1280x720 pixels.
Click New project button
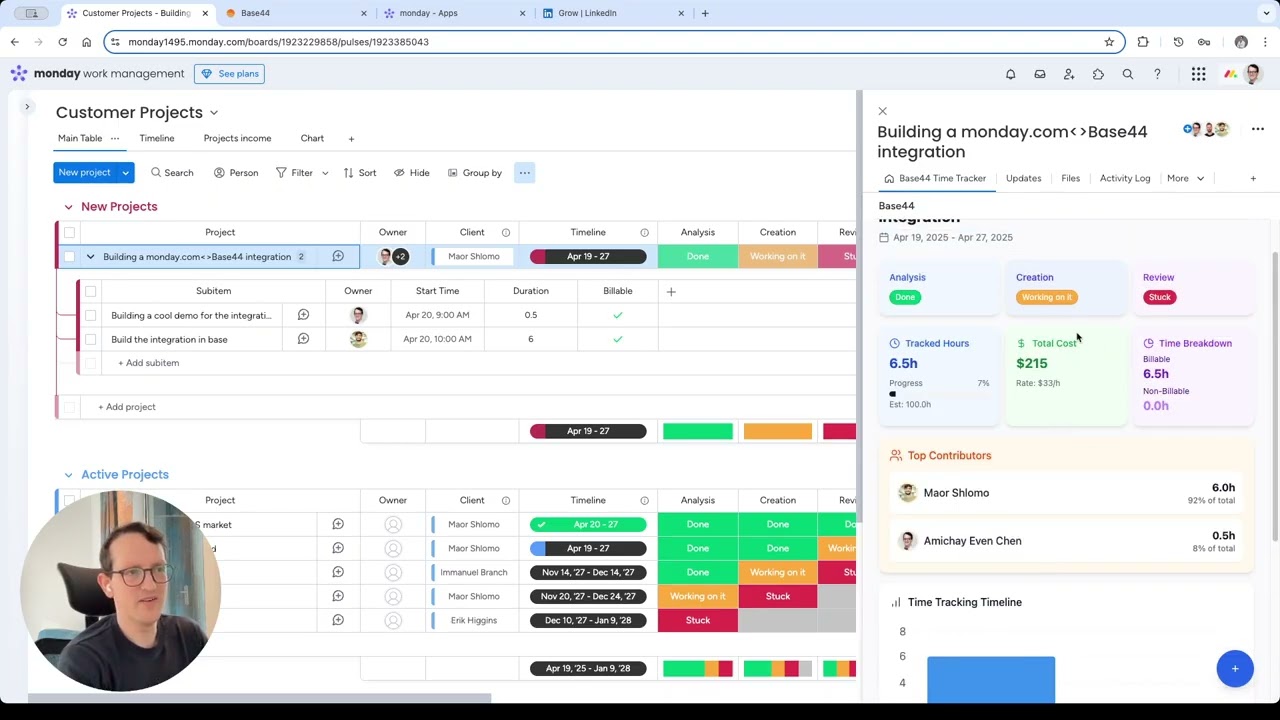(x=85, y=173)
